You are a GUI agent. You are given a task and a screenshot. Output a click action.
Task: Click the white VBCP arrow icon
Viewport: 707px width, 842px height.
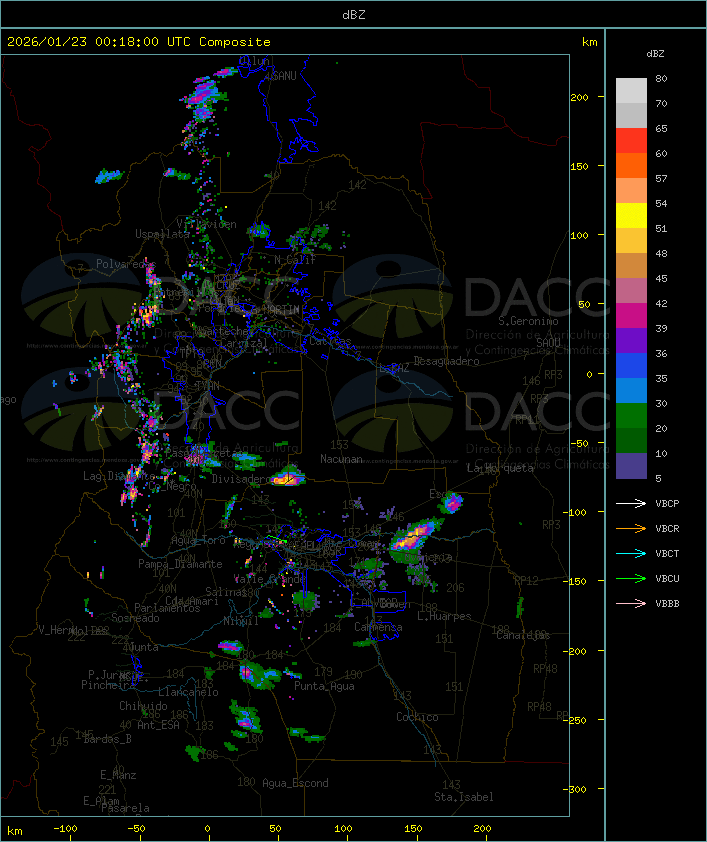click(x=631, y=503)
